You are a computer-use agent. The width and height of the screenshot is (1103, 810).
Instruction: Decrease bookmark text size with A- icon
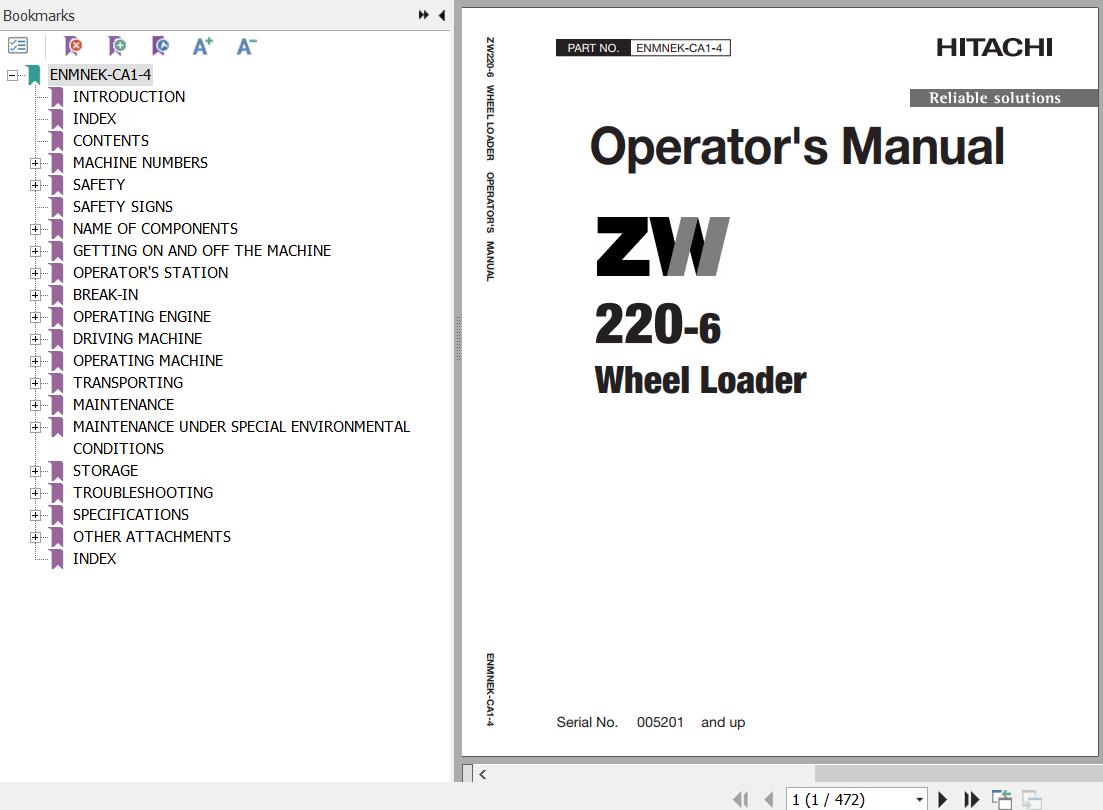(246, 46)
